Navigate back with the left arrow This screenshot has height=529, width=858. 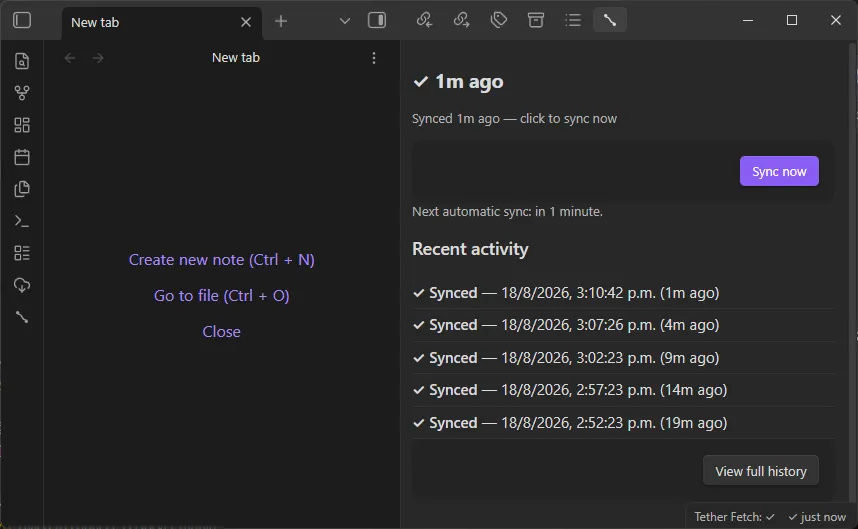click(x=69, y=58)
